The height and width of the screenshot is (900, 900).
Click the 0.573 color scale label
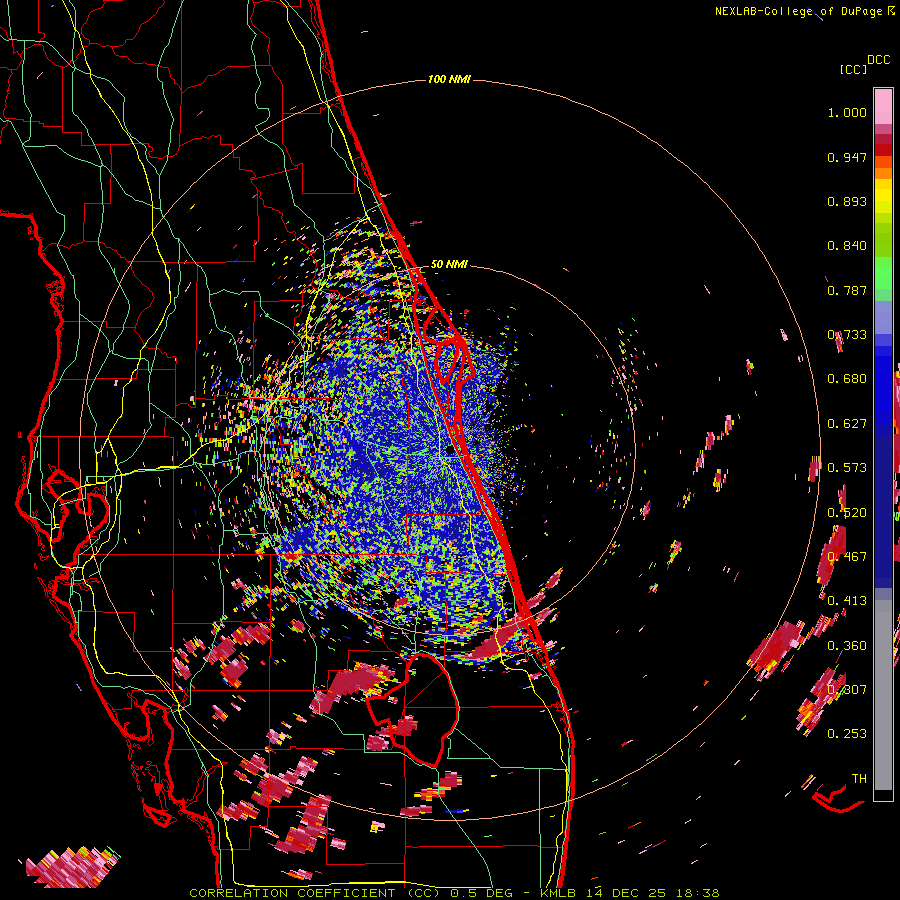coord(847,468)
